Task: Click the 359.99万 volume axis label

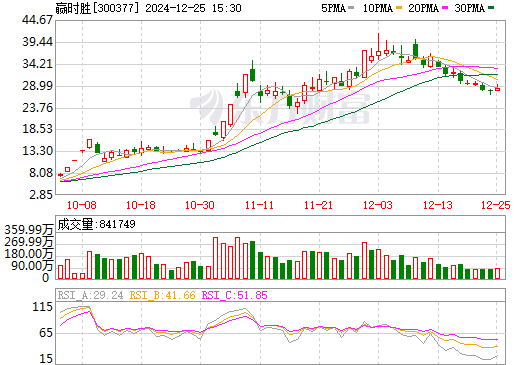Action: (x=29, y=230)
